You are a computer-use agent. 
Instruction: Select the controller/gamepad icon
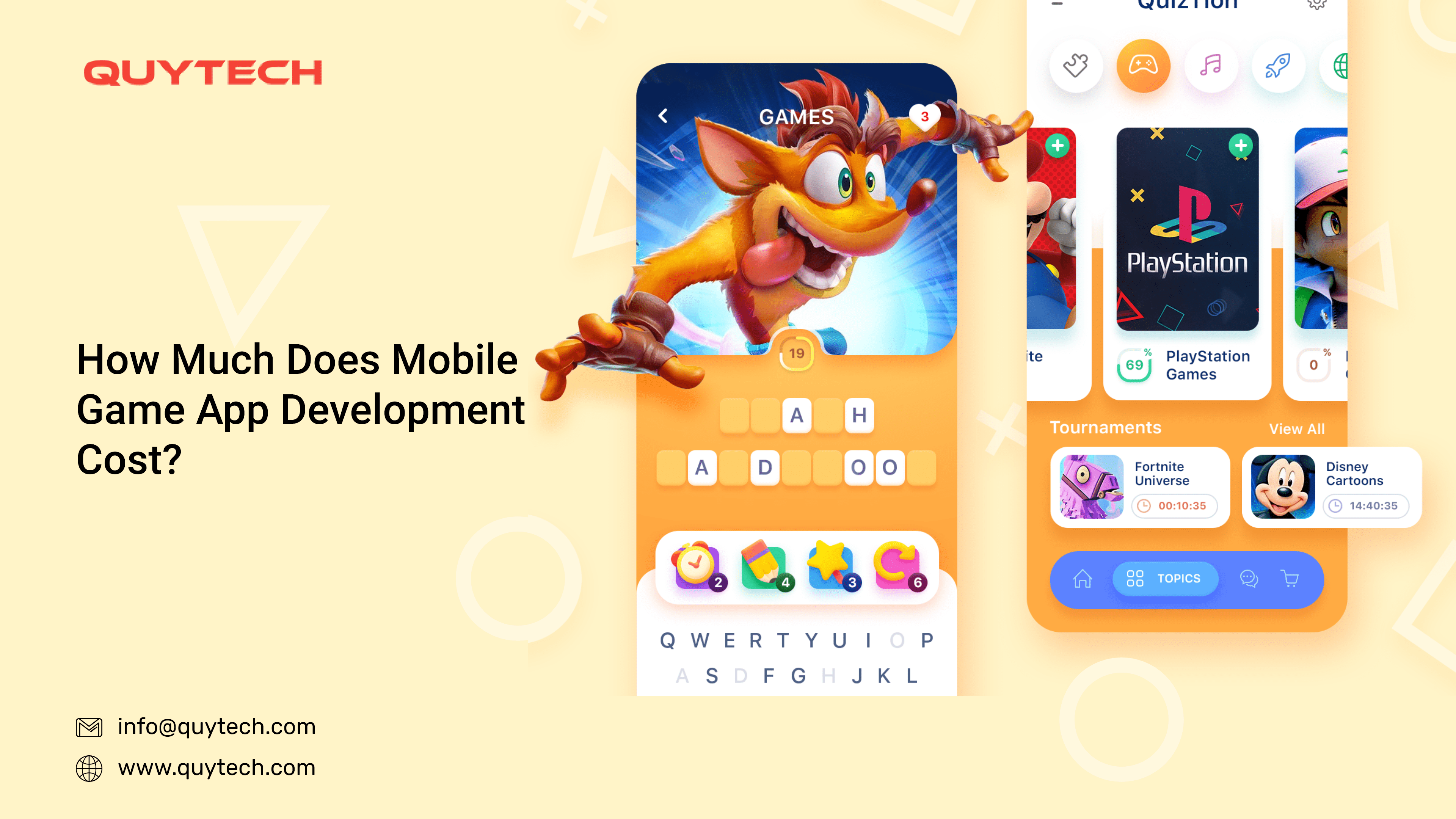[x=1140, y=64]
